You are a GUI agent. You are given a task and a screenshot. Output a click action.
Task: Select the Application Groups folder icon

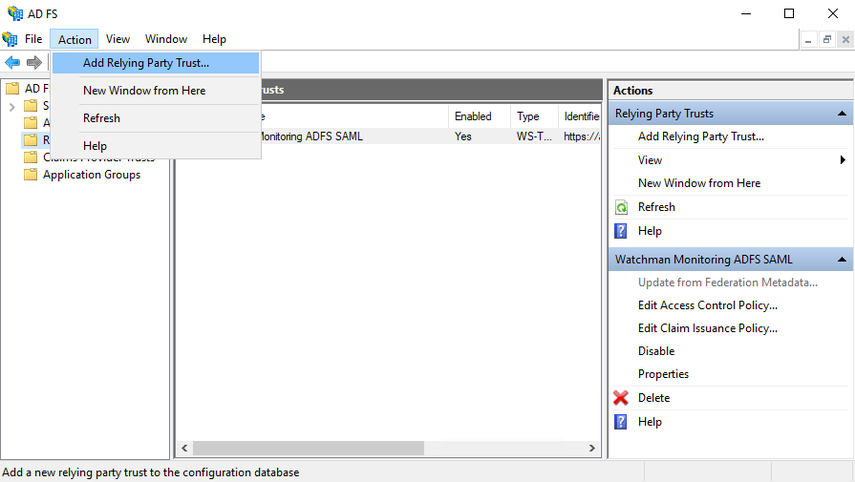31,174
